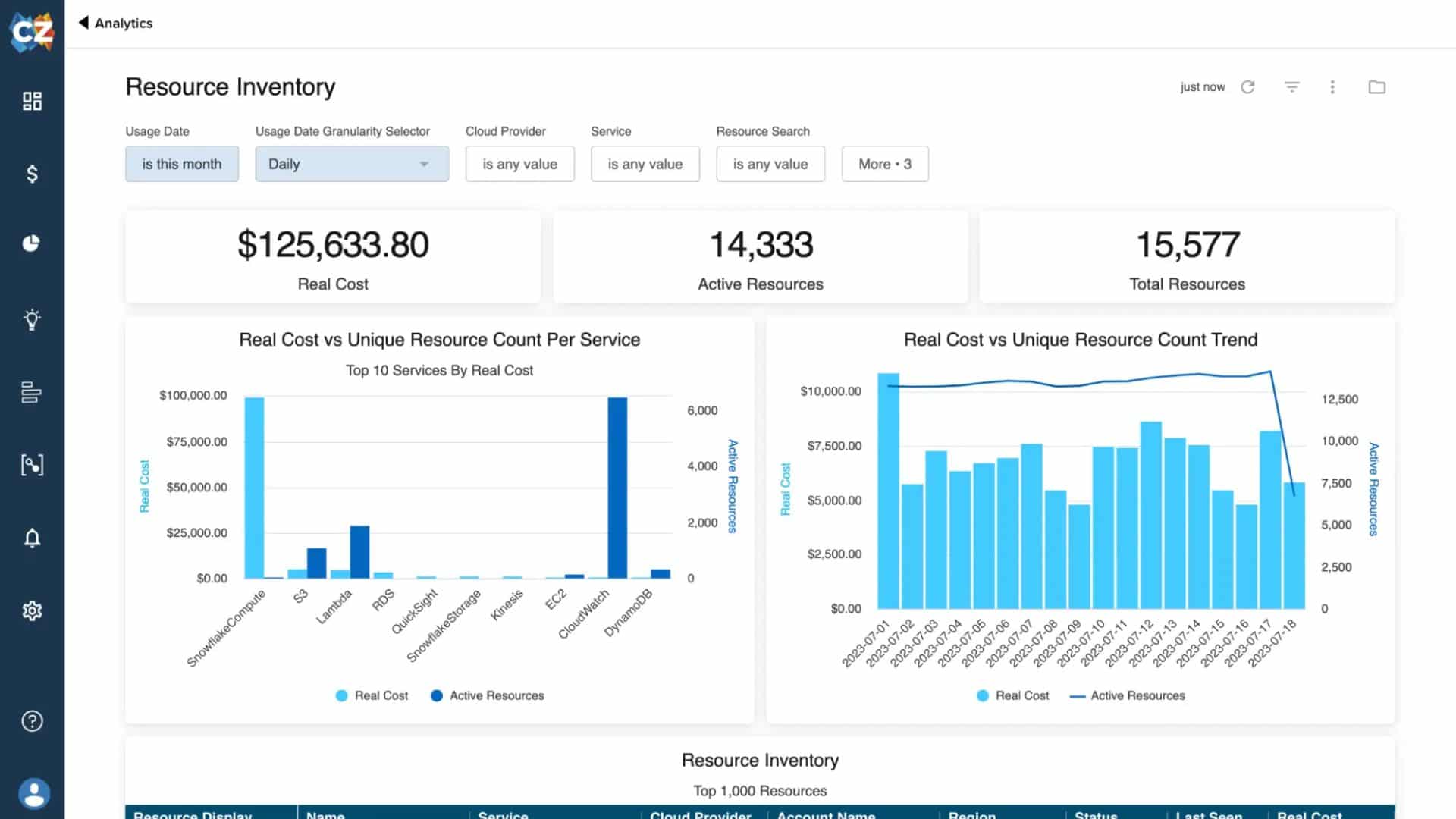1456x819 pixels.
Task: Open the help question mark icon
Action: 32,720
